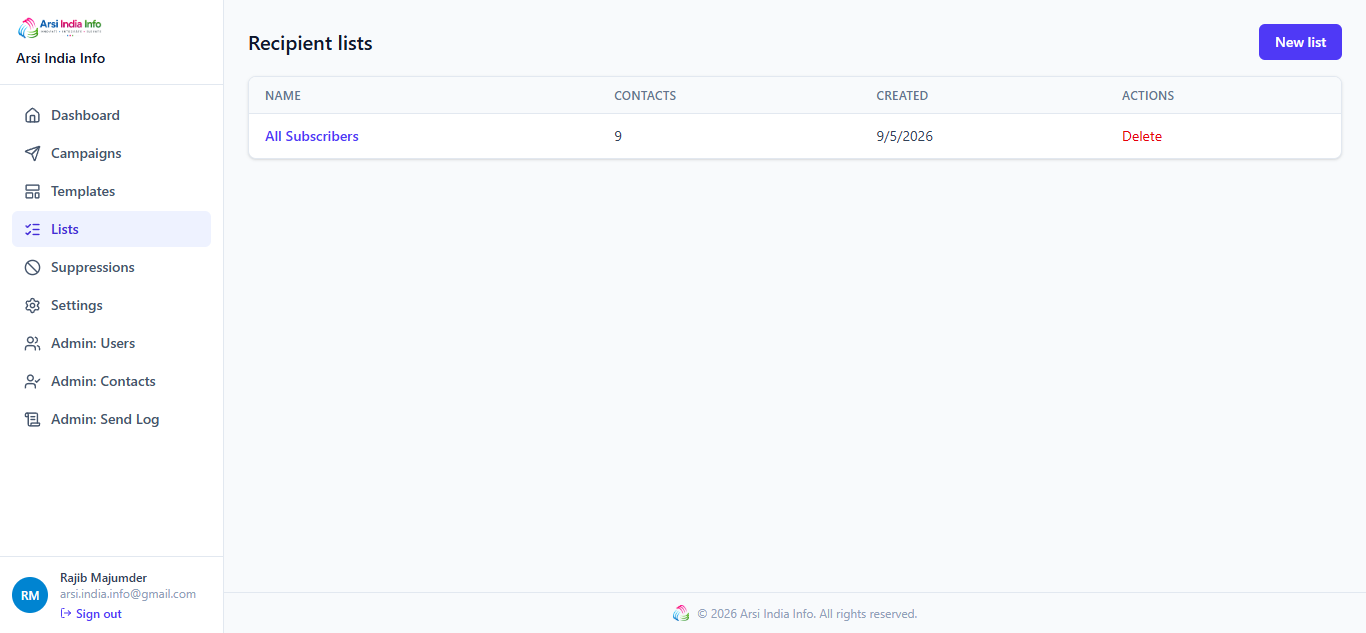
Task: Click the created date 9/5/2026
Action: [x=905, y=136]
